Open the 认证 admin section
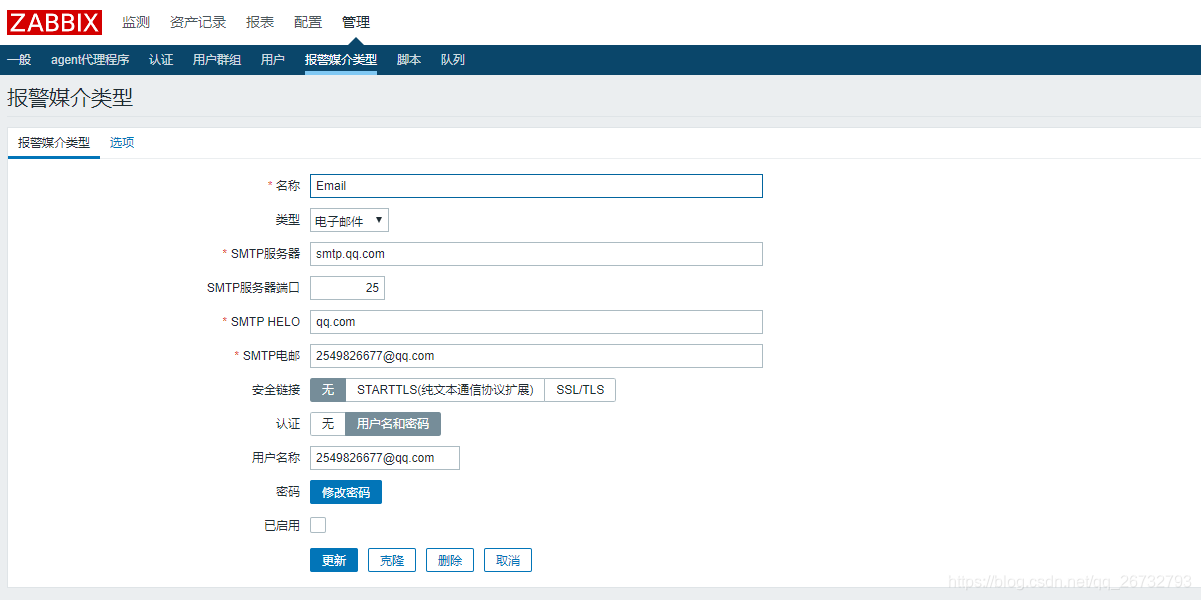The width and height of the screenshot is (1201, 600). click(x=161, y=59)
